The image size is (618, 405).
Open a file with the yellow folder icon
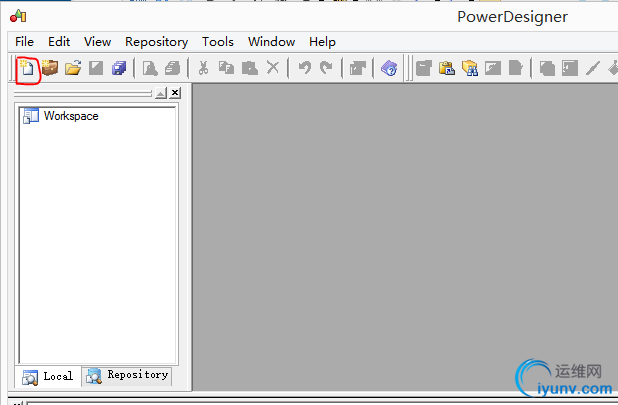73,68
